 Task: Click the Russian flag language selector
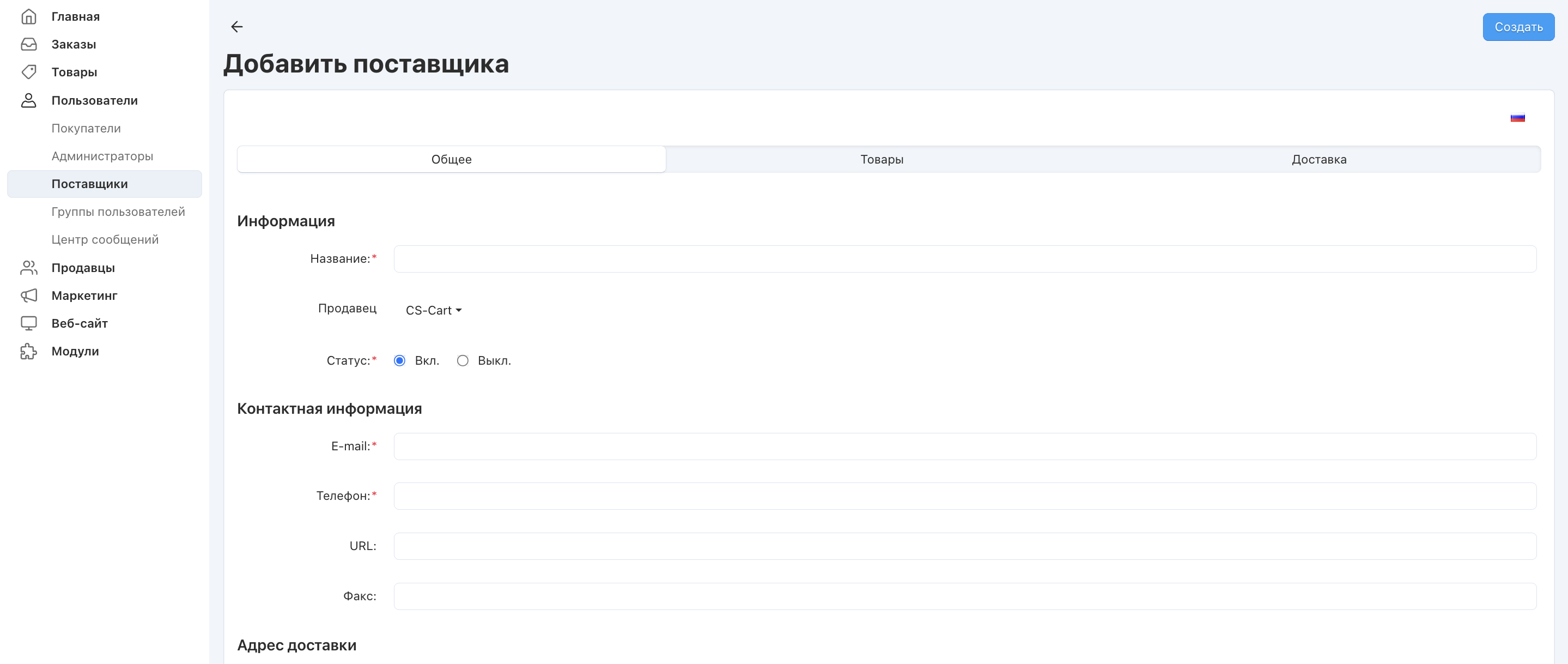[x=1517, y=118]
